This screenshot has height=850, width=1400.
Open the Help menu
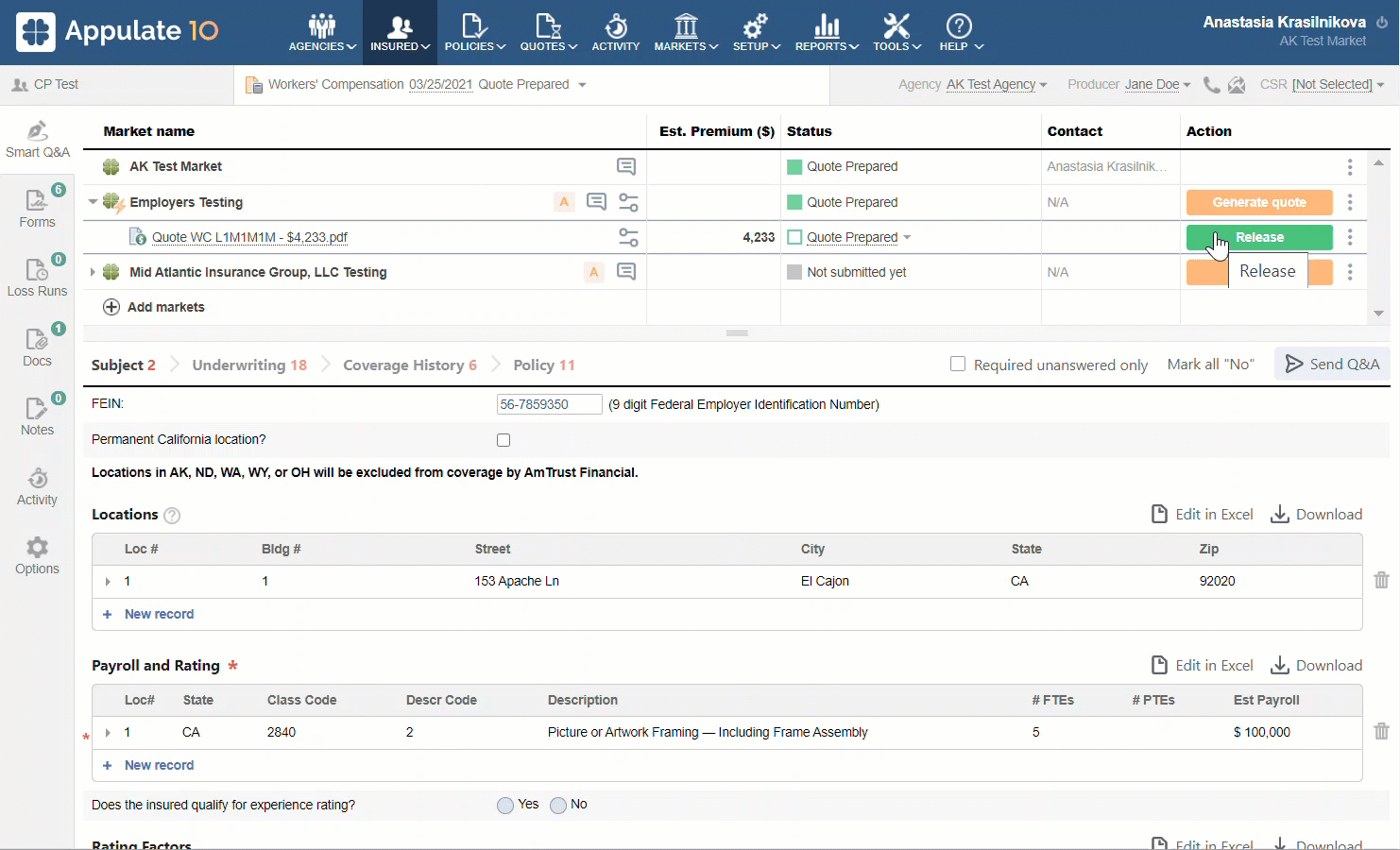pyautogui.click(x=961, y=32)
